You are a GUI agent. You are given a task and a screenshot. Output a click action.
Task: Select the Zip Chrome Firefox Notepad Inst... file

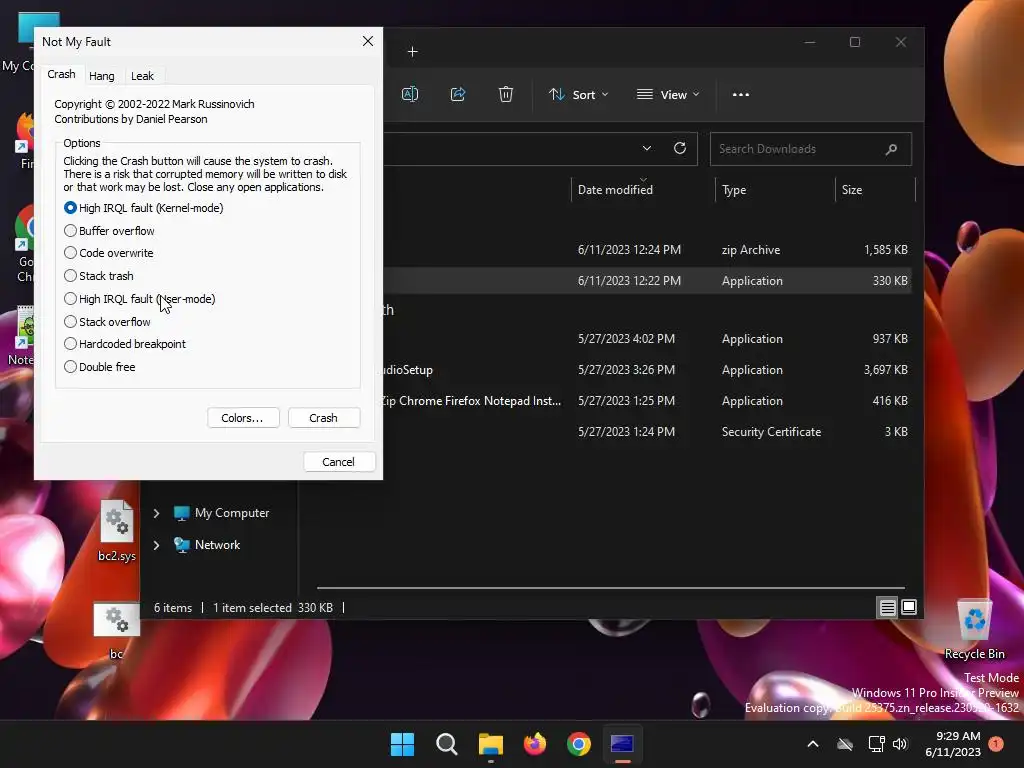click(647, 400)
